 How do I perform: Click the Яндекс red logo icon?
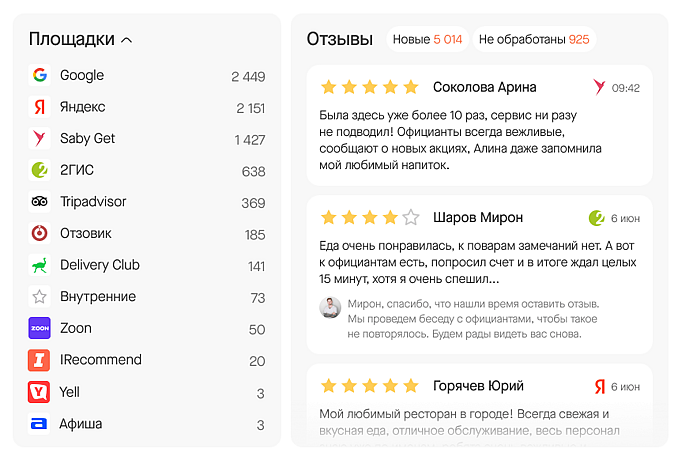pos(40,107)
